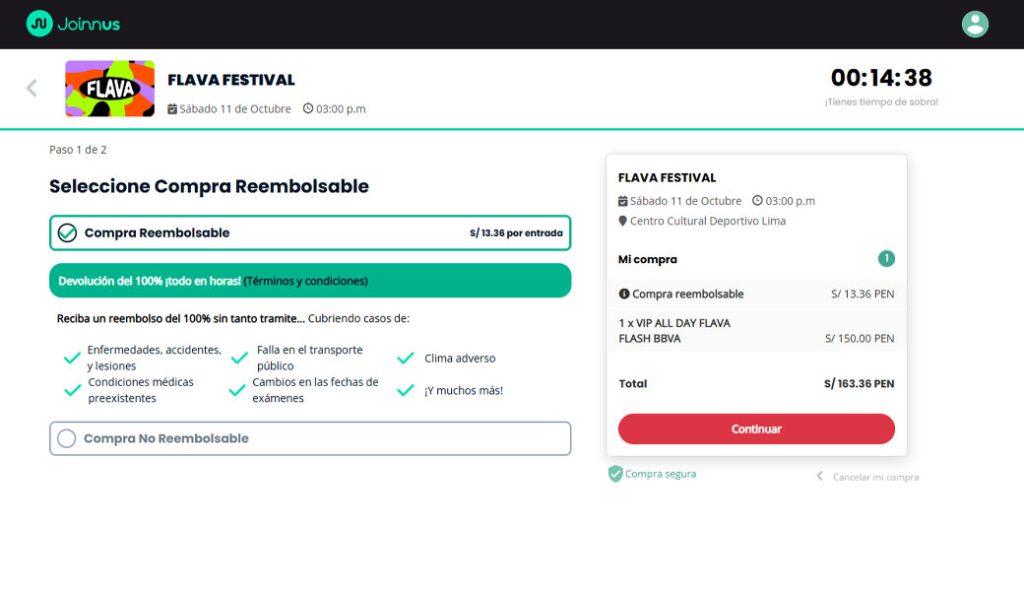Click the Mi compra label
This screenshot has height=591, width=1024.
647,259
